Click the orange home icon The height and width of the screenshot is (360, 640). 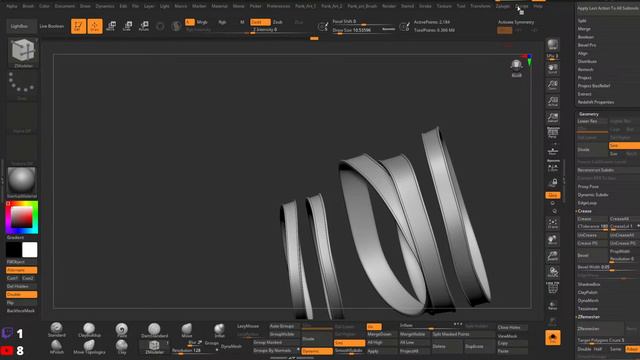click(x=553, y=338)
